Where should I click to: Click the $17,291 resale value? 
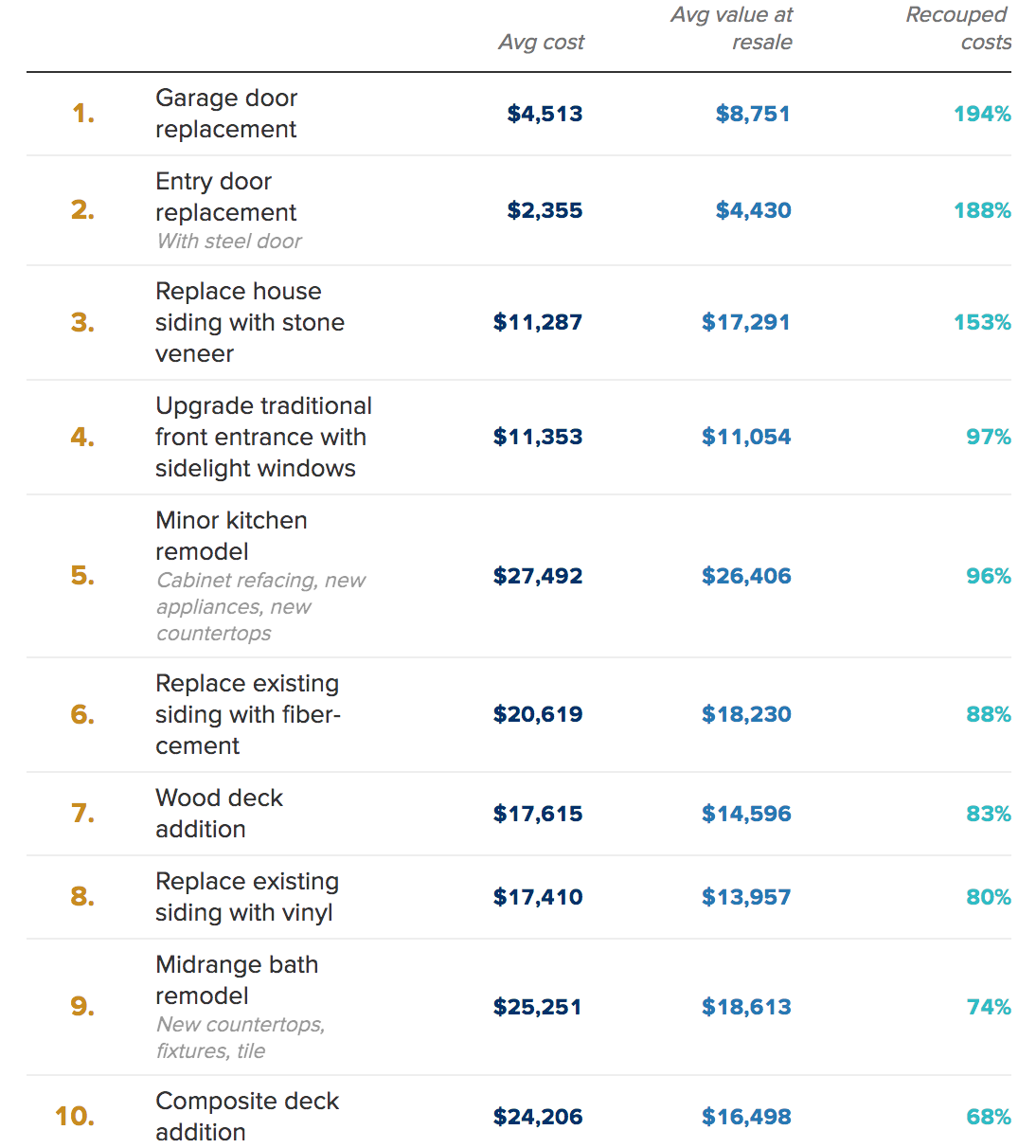pos(745,322)
